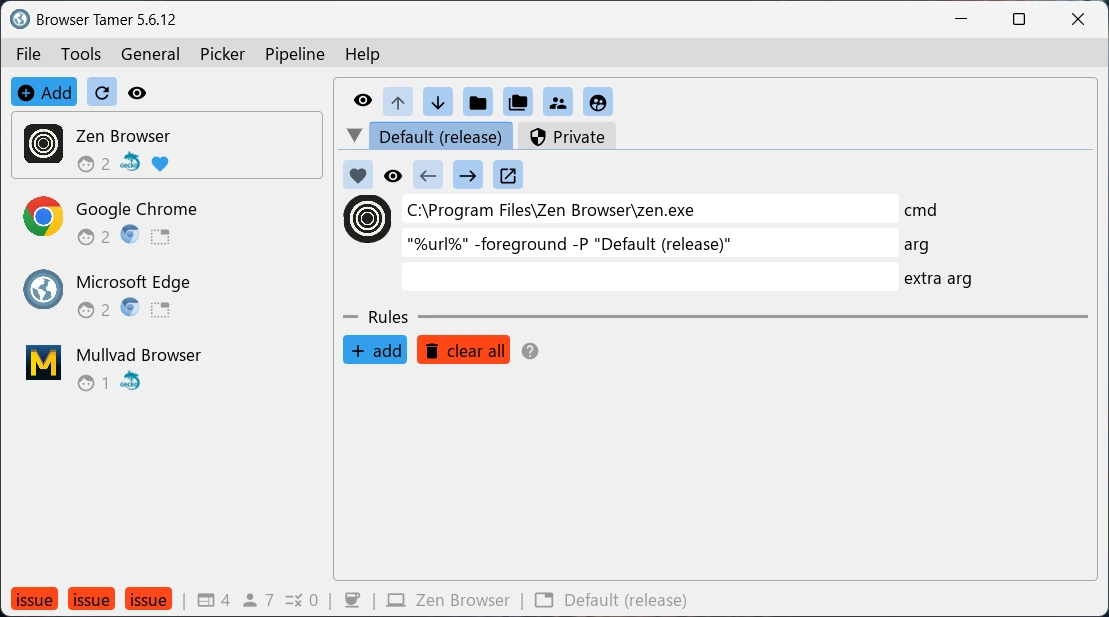This screenshot has width=1109, height=617.
Task: Select Zen Browser in the list
Action: pos(167,145)
